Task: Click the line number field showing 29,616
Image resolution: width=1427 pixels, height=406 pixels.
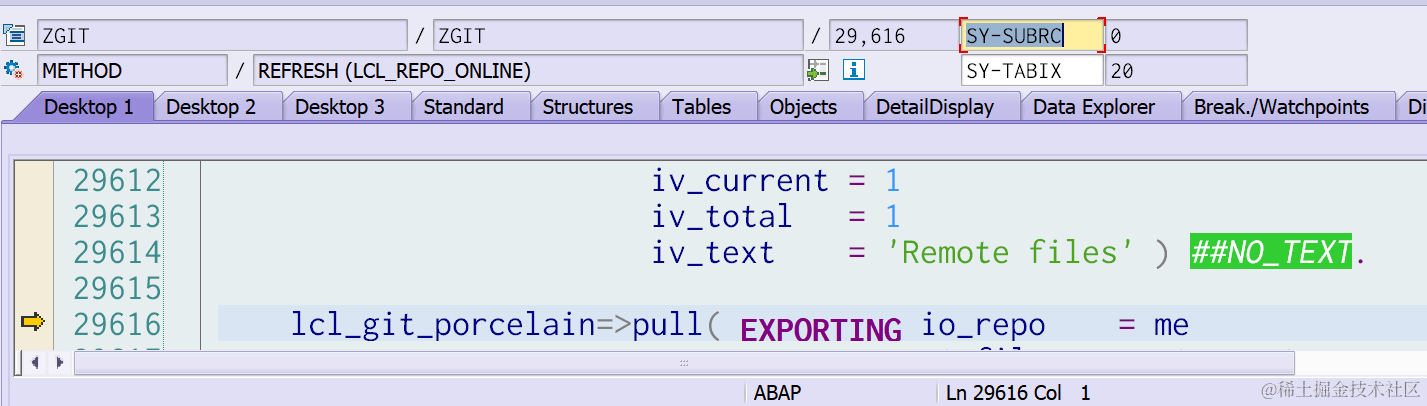Action: click(892, 35)
